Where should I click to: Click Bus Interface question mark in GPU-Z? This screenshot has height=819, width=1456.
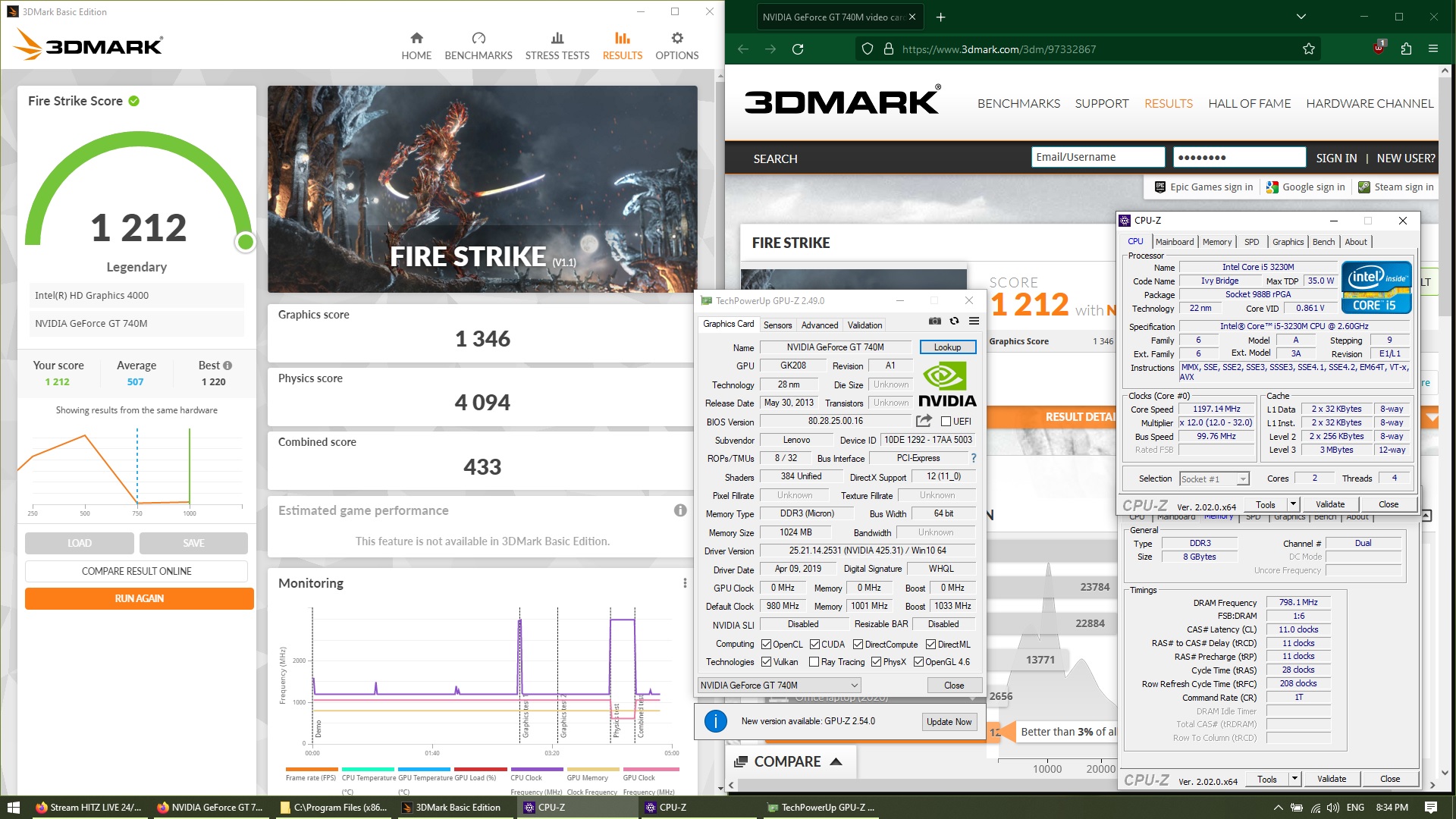point(974,458)
